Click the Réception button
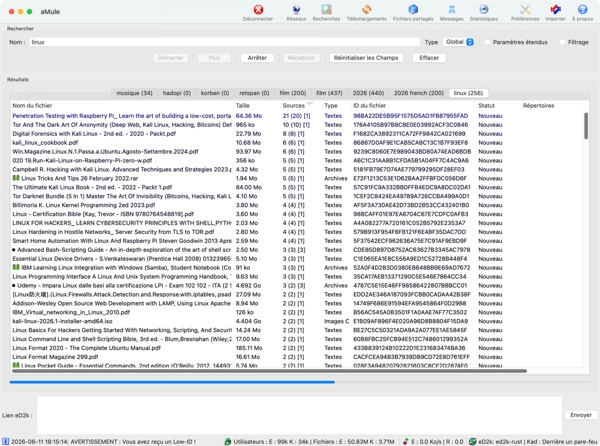Image resolution: width=600 pixels, height=446 pixels. click(x=301, y=58)
